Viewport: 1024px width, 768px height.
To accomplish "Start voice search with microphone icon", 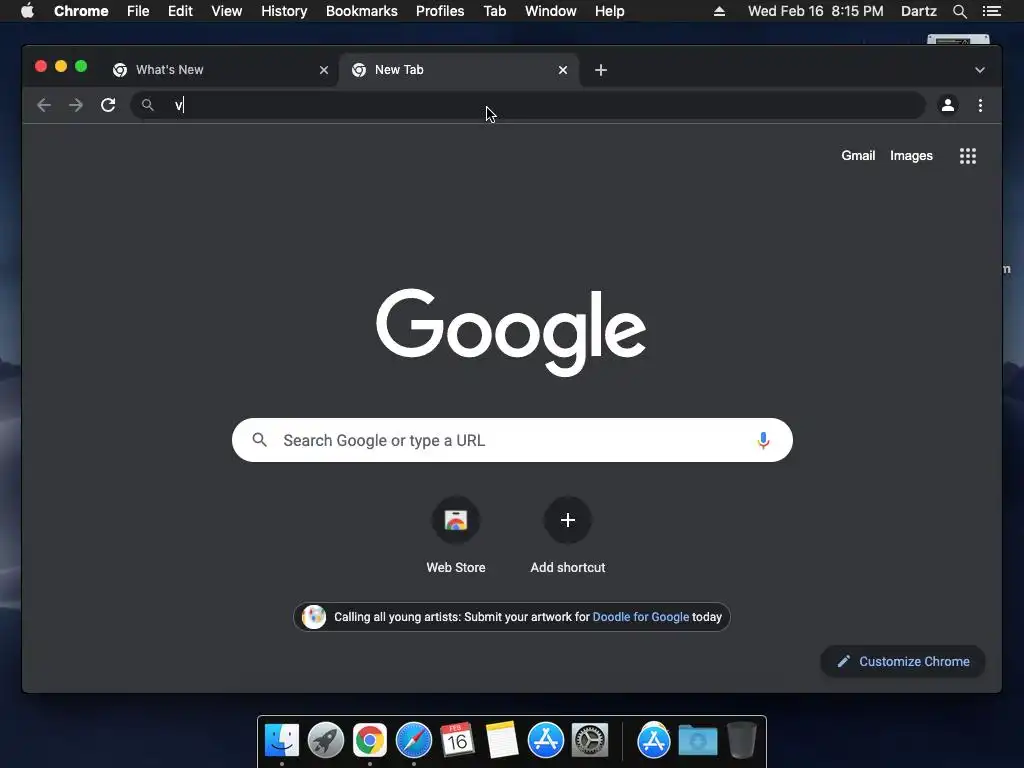I will coord(763,440).
